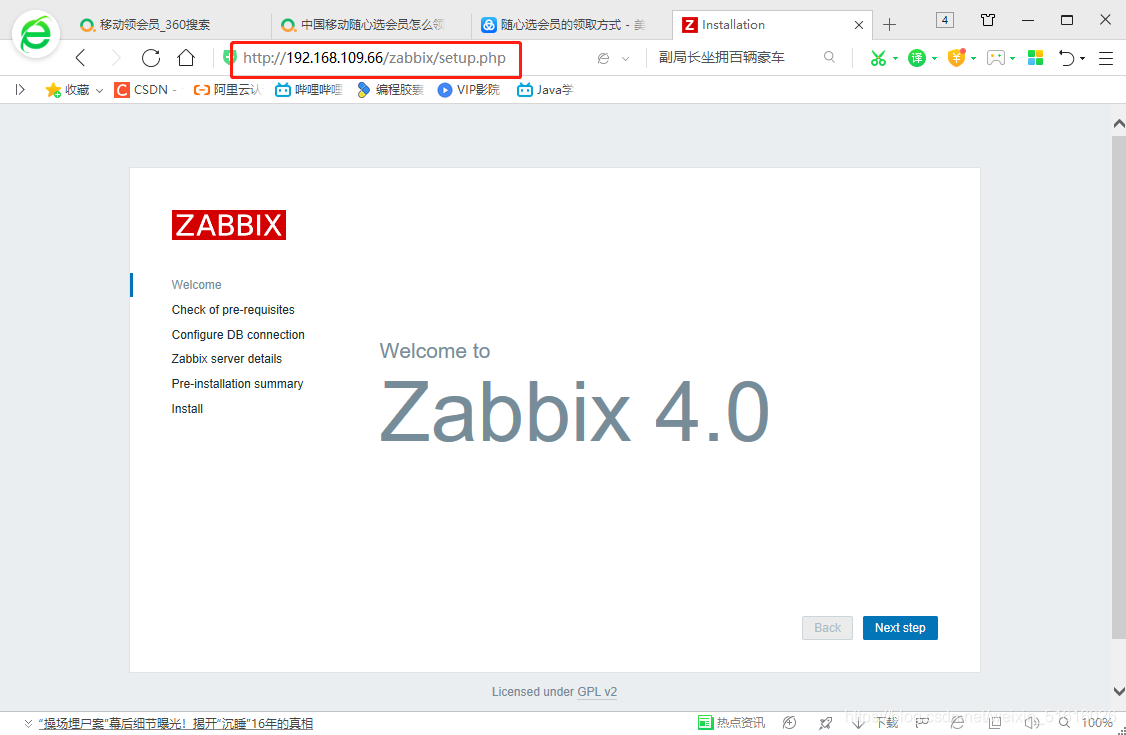Select Zabbix server details step

pos(227,359)
